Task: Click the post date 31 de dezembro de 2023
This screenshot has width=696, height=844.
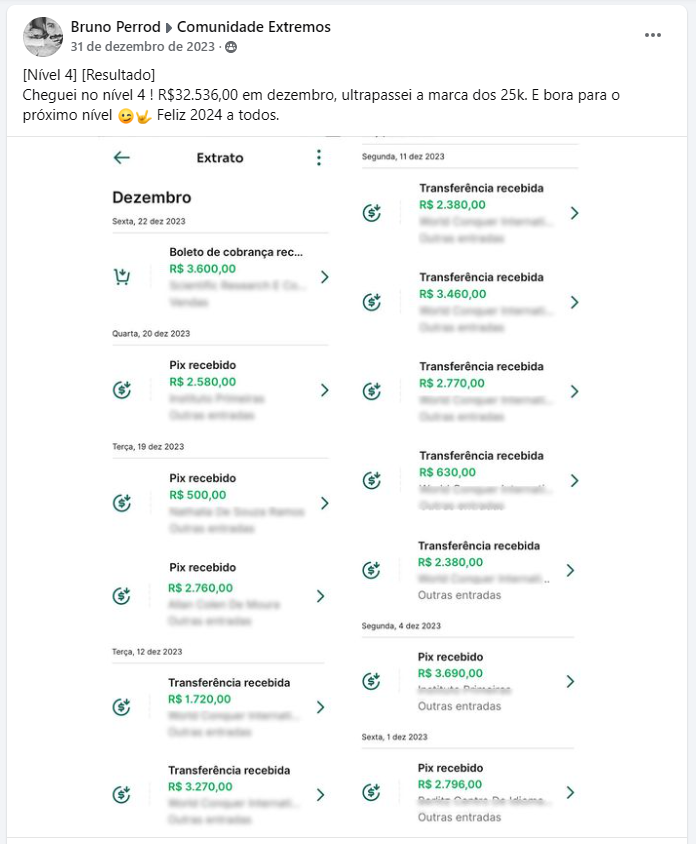Action: click(x=143, y=47)
